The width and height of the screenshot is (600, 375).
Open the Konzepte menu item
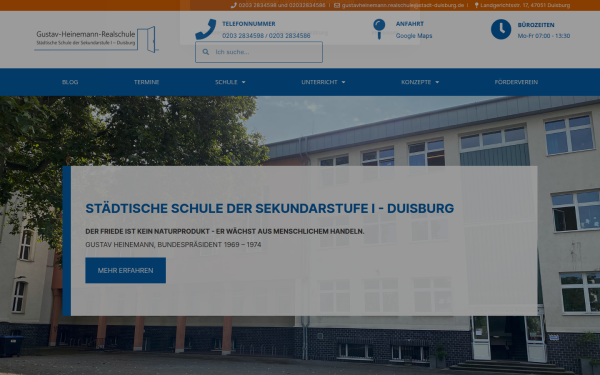tap(416, 82)
